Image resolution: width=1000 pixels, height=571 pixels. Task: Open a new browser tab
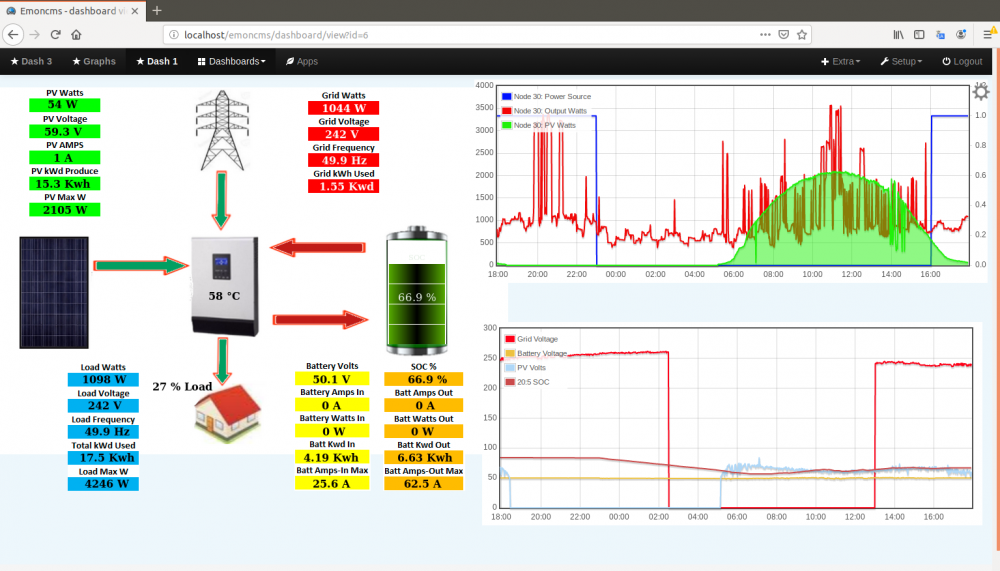157,11
